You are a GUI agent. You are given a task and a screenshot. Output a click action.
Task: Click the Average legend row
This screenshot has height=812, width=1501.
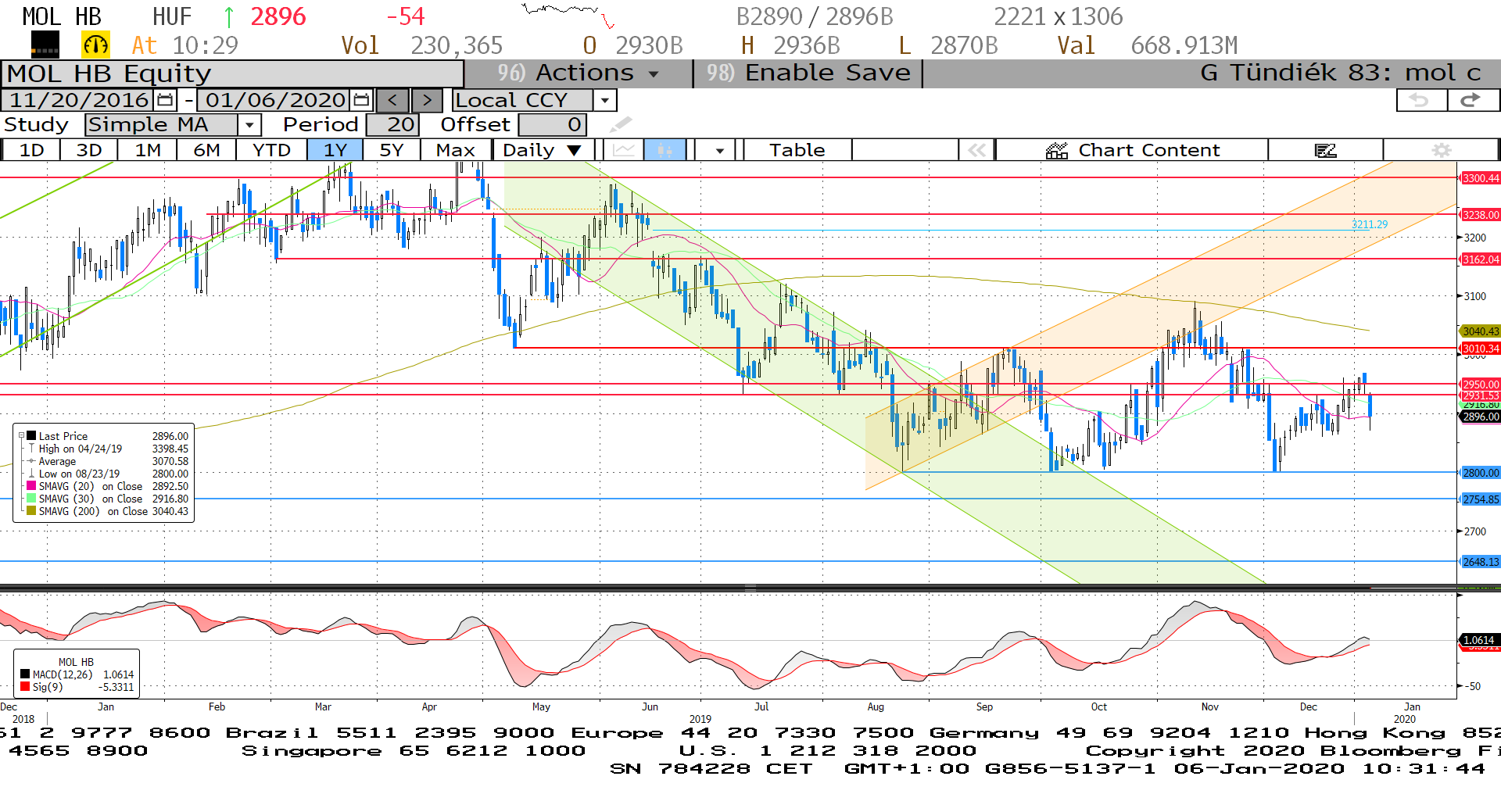point(107,461)
